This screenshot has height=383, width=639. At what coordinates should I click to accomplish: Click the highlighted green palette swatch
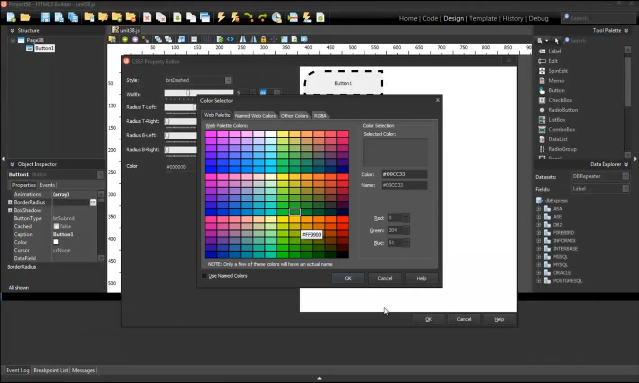click(x=295, y=212)
